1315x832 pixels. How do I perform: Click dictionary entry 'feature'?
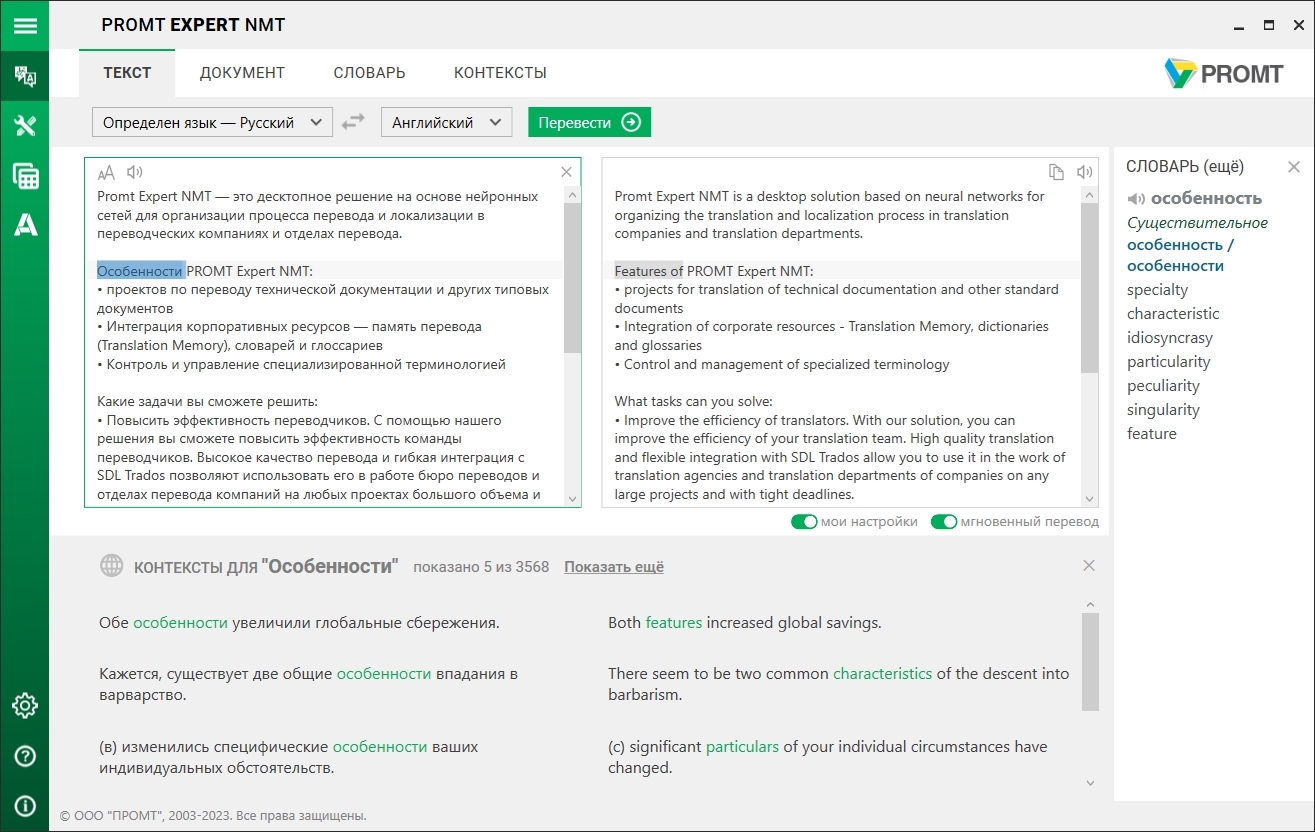[x=1152, y=434]
